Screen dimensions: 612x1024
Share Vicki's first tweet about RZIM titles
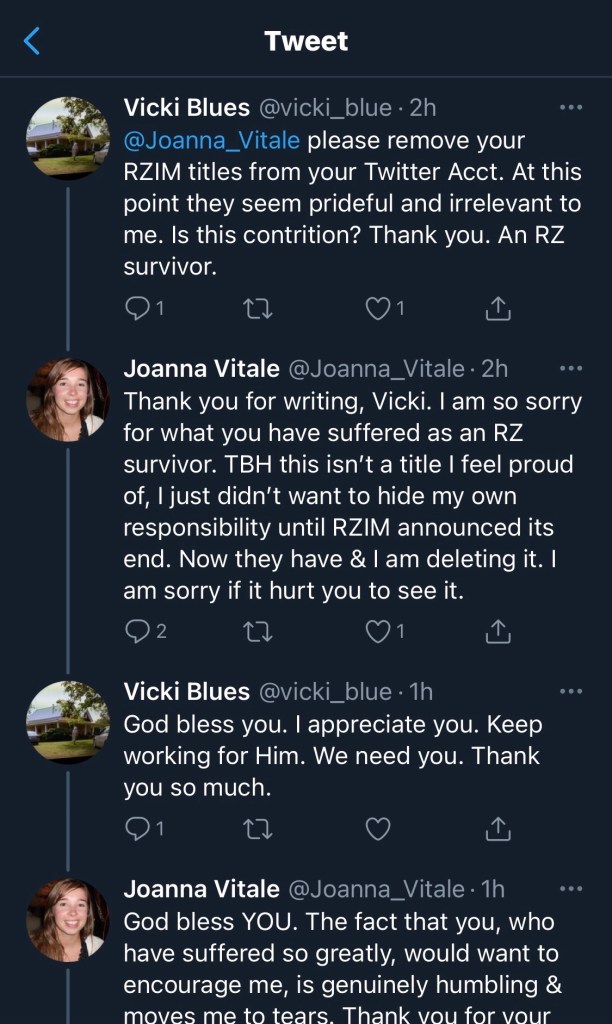(x=497, y=309)
